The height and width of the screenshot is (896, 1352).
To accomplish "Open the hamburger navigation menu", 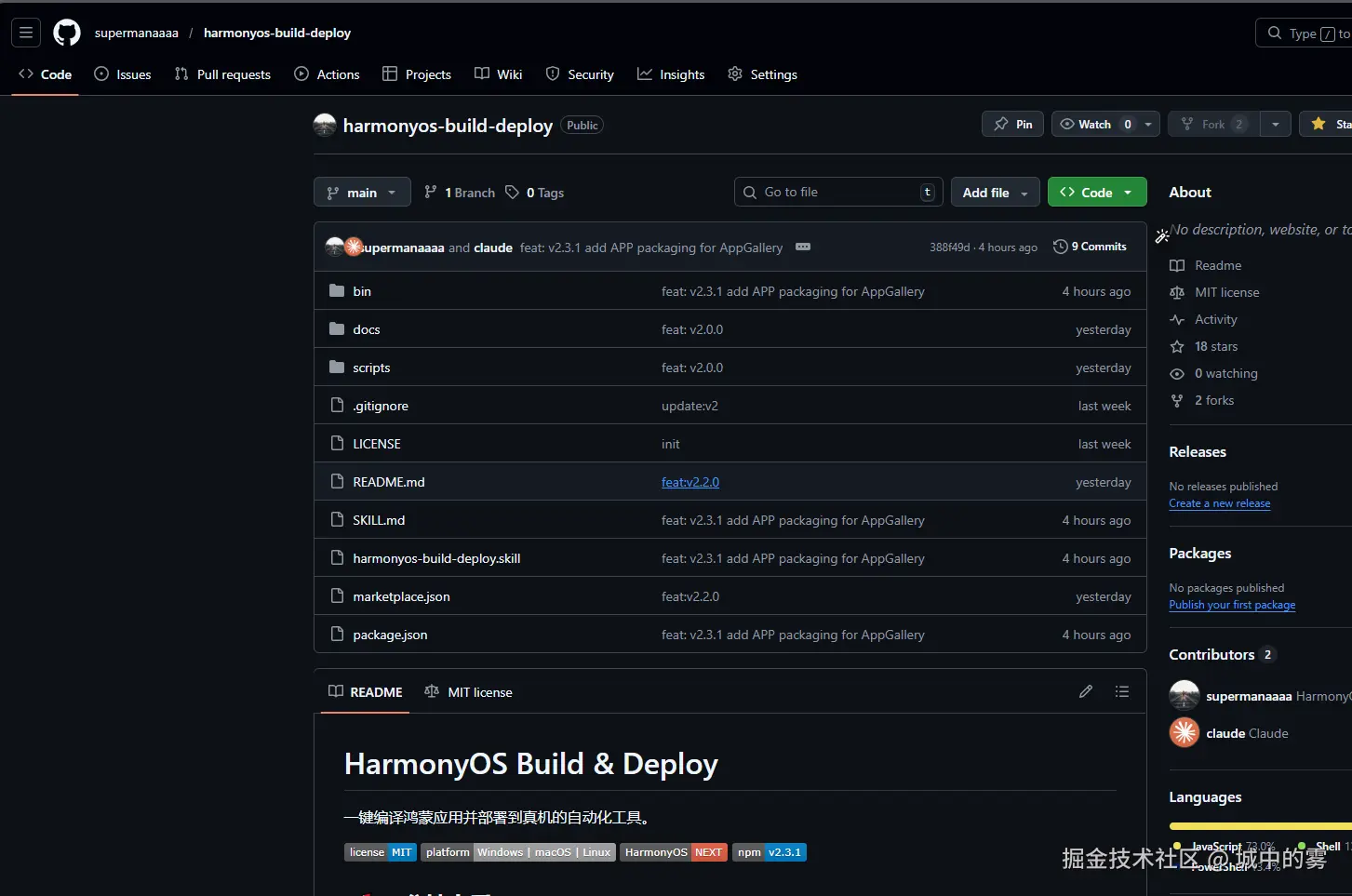I will click(x=26, y=33).
